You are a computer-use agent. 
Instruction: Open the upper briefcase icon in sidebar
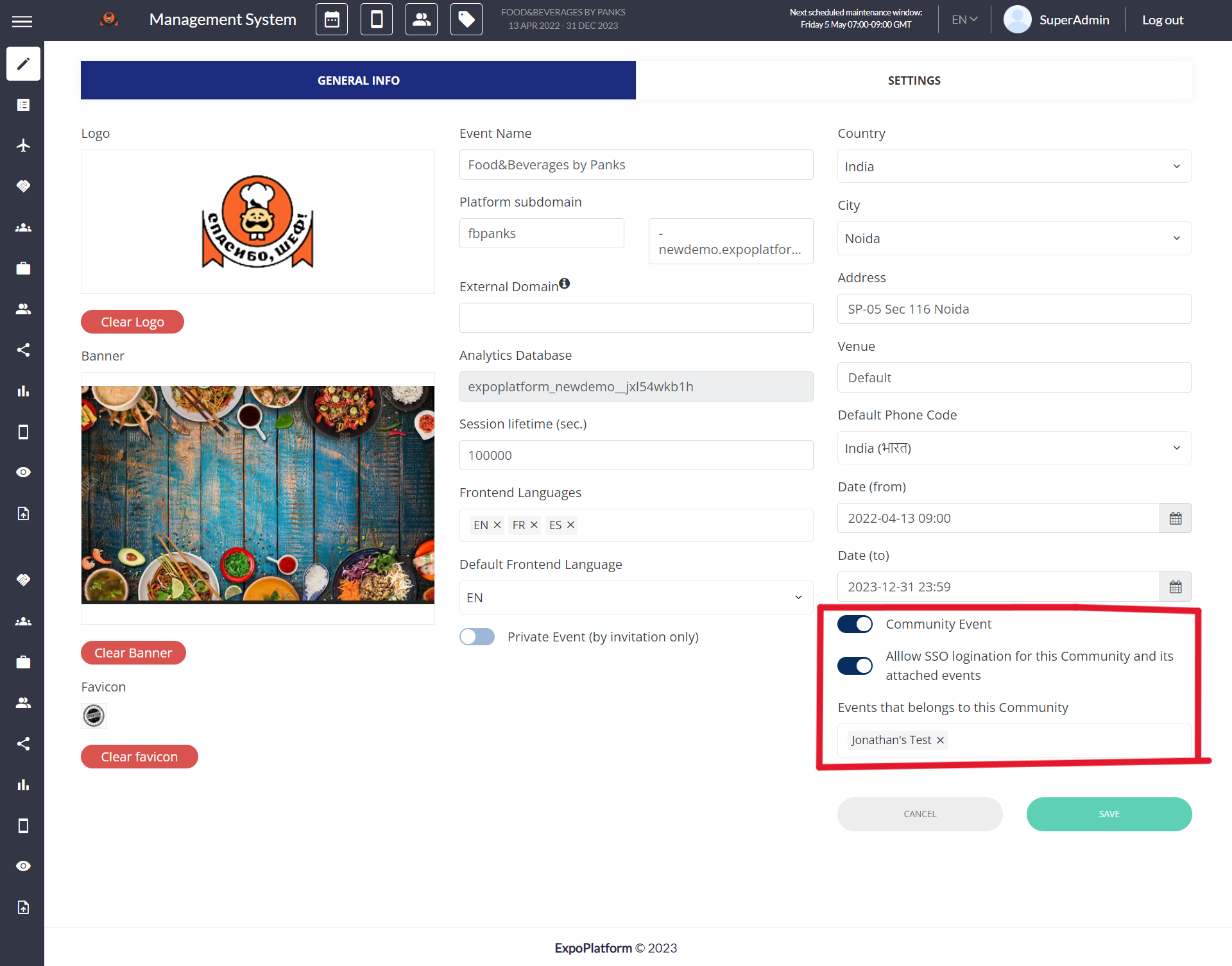click(23, 268)
